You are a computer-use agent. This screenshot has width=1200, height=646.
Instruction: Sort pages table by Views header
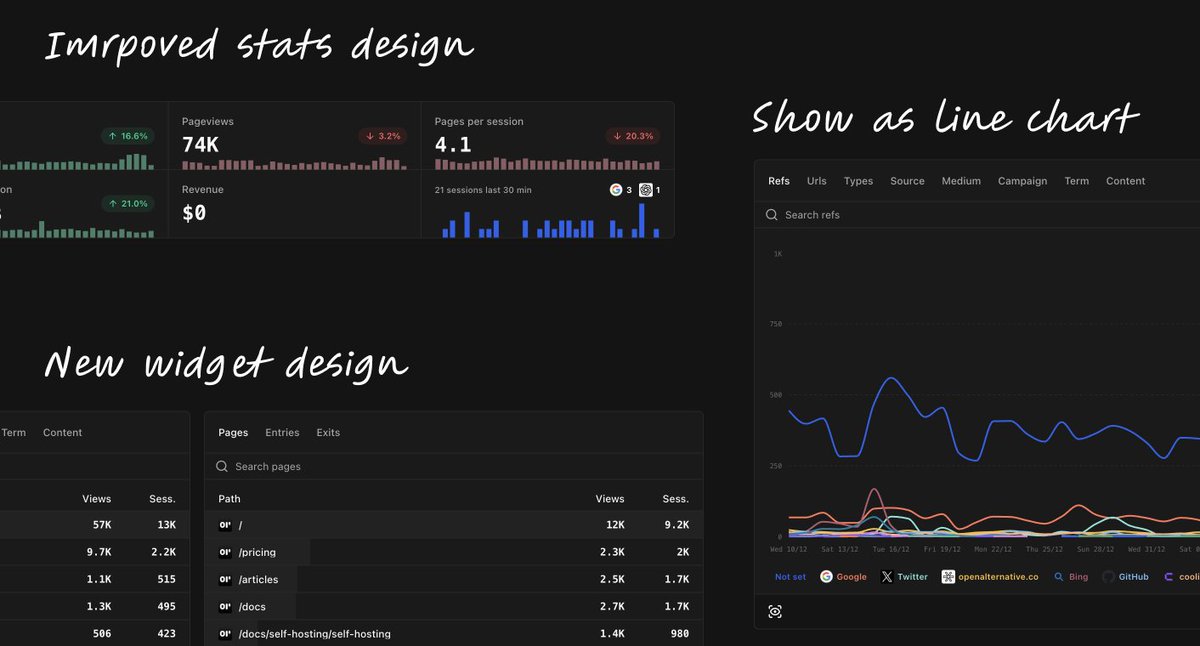pos(610,498)
